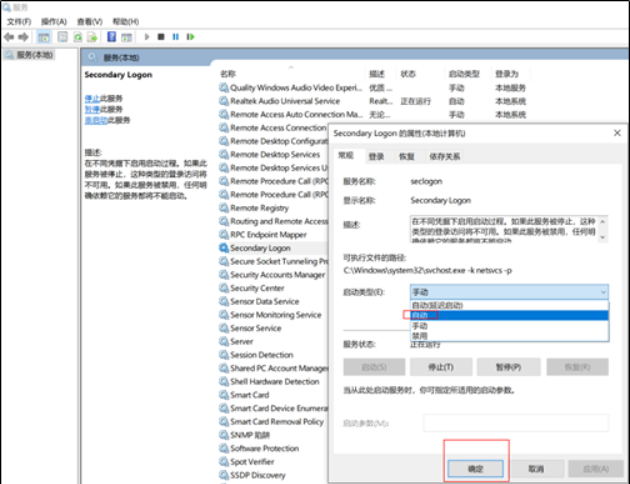Select the Remote Registry service row
The image size is (630, 484).
(x=259, y=208)
